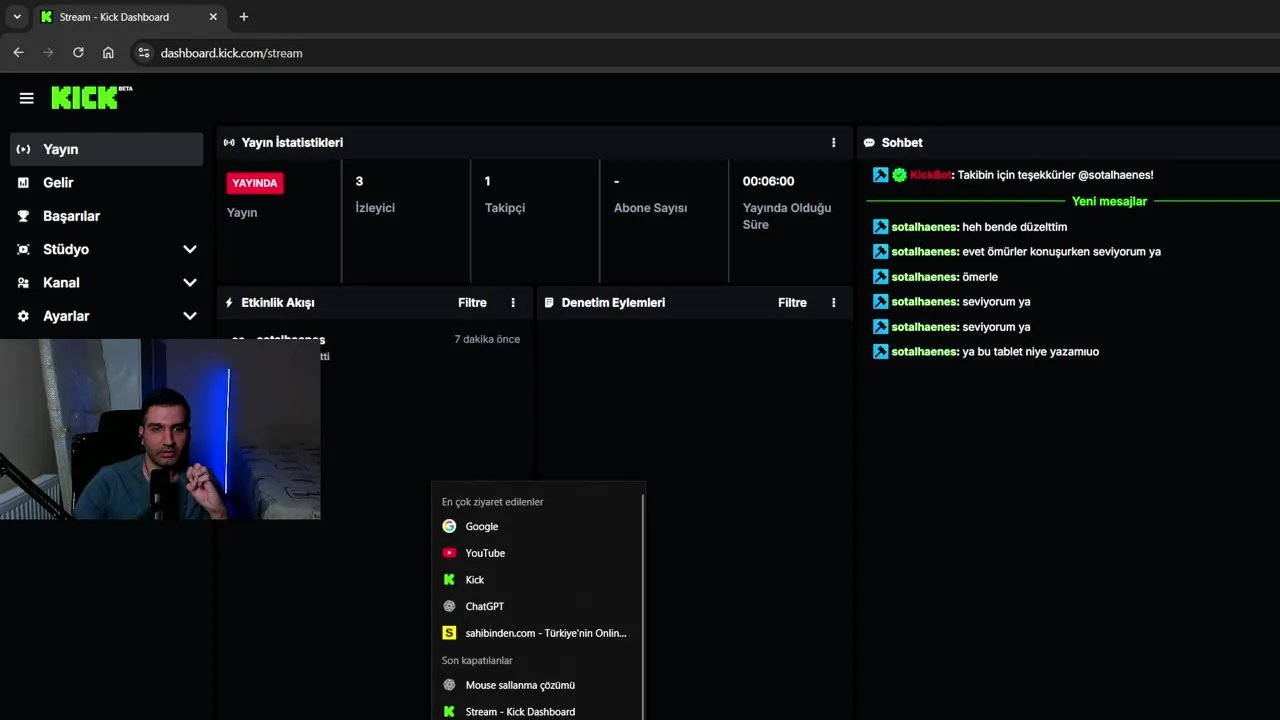Open Etkinlik Akışı three-dot options
Image resolution: width=1280 pixels, height=720 pixels.
click(x=513, y=303)
